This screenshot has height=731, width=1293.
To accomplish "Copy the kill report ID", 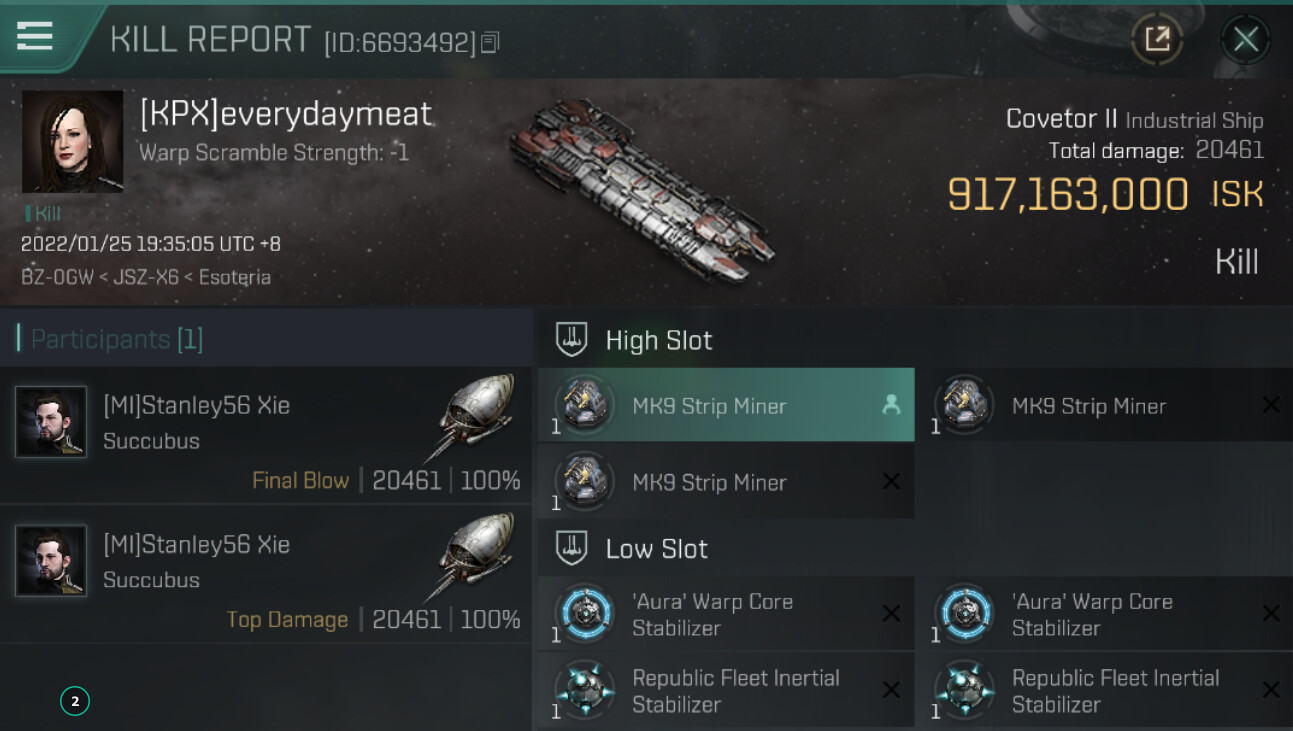I will coord(490,42).
